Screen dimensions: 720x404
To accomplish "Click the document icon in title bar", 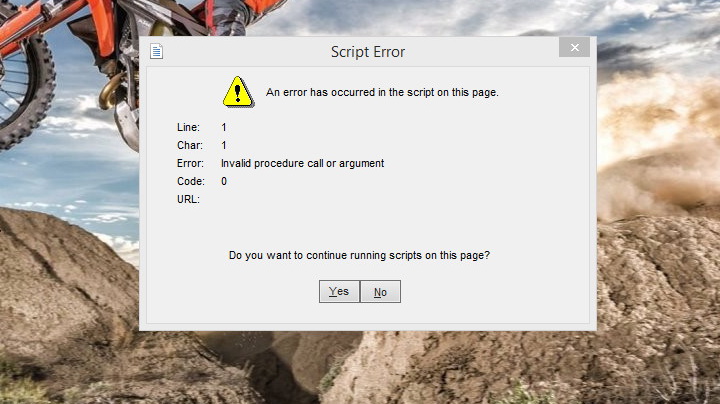I will click(x=156, y=51).
